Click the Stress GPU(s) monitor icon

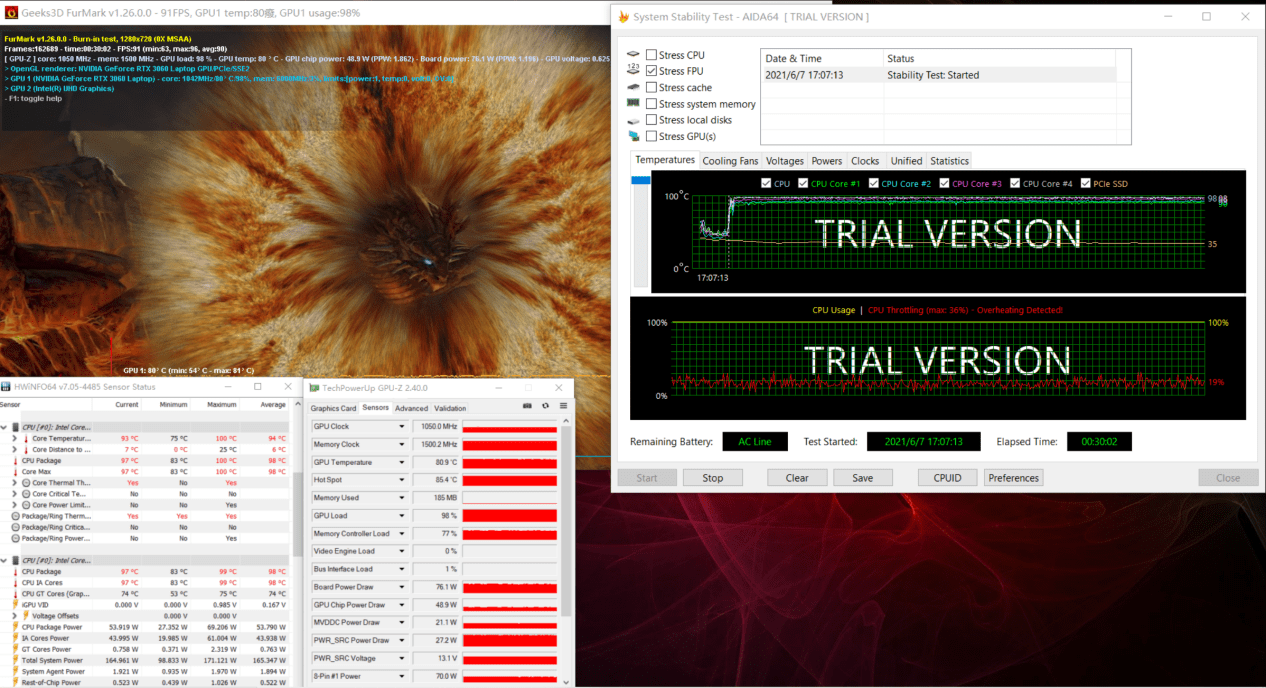point(633,136)
